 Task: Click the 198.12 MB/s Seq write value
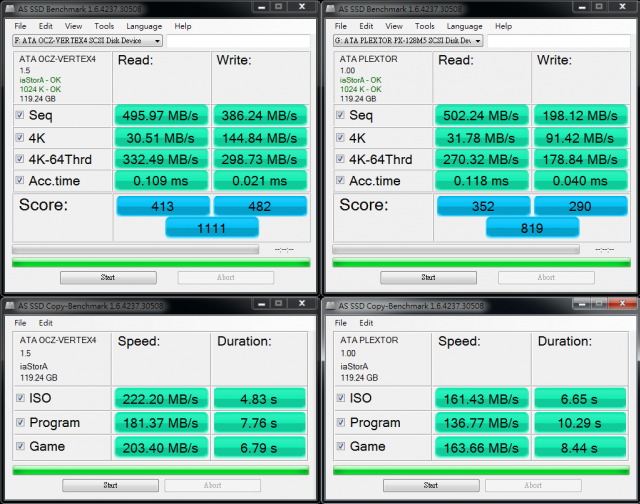580,115
